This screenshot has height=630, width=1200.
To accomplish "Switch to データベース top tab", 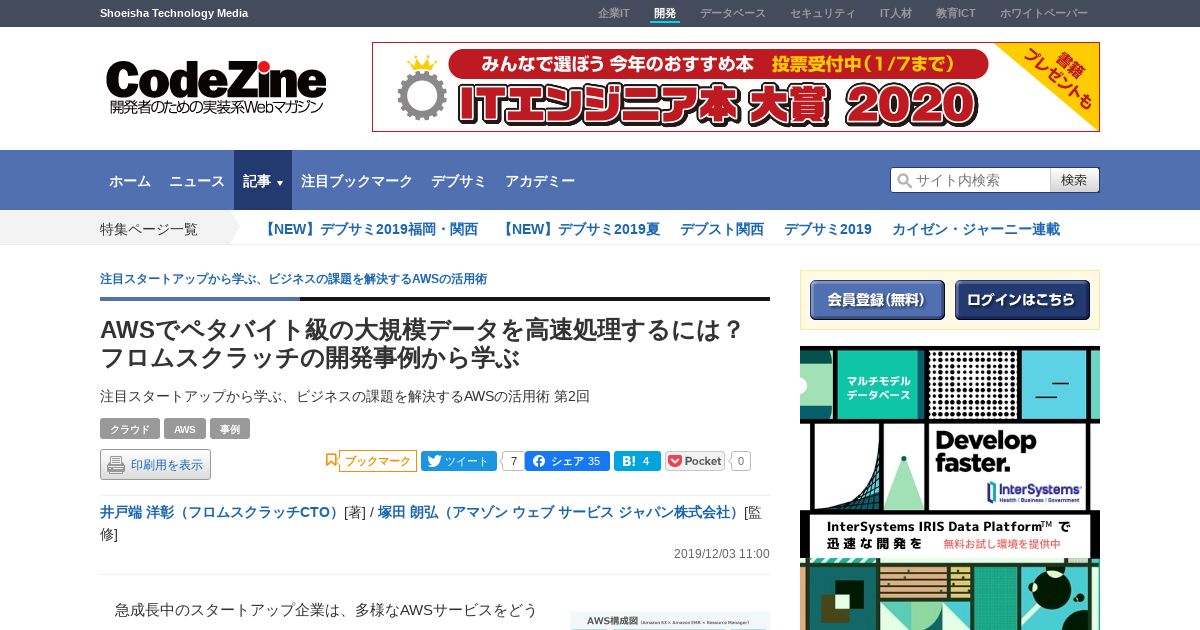I will tap(733, 13).
